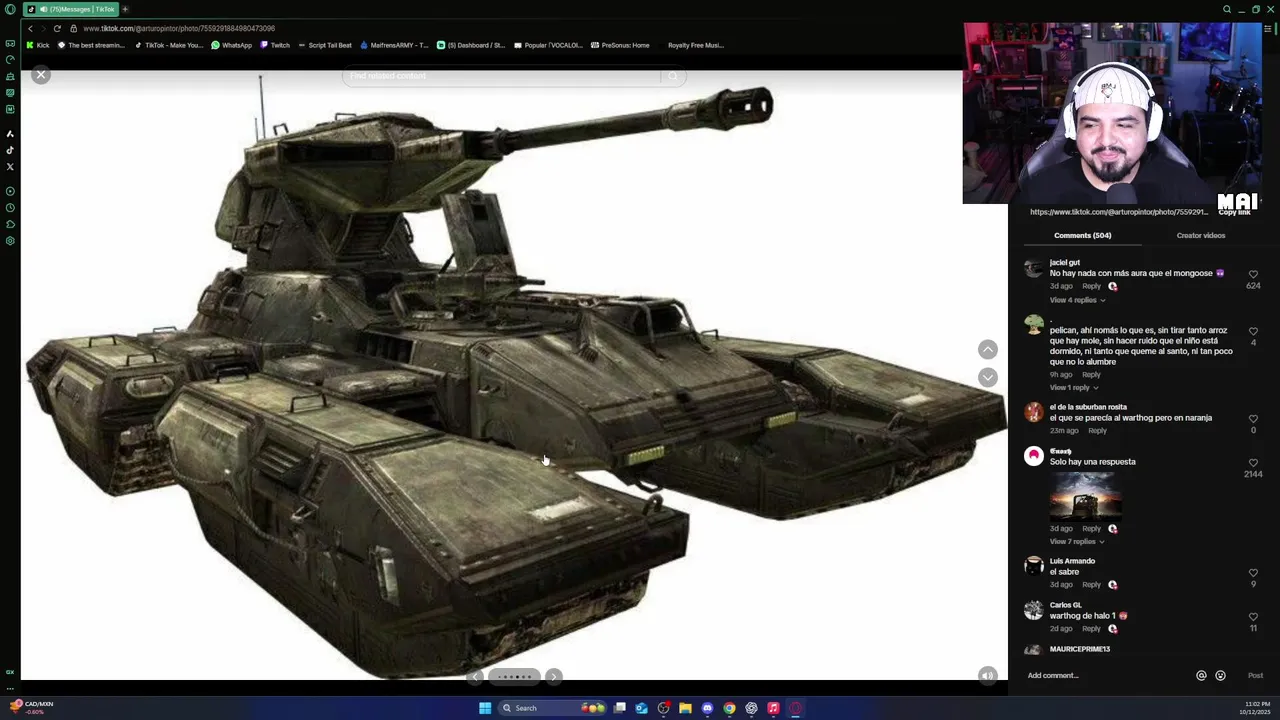
Task: Expand 'View 4 replies' under jaciel gut
Action: pos(1077,300)
